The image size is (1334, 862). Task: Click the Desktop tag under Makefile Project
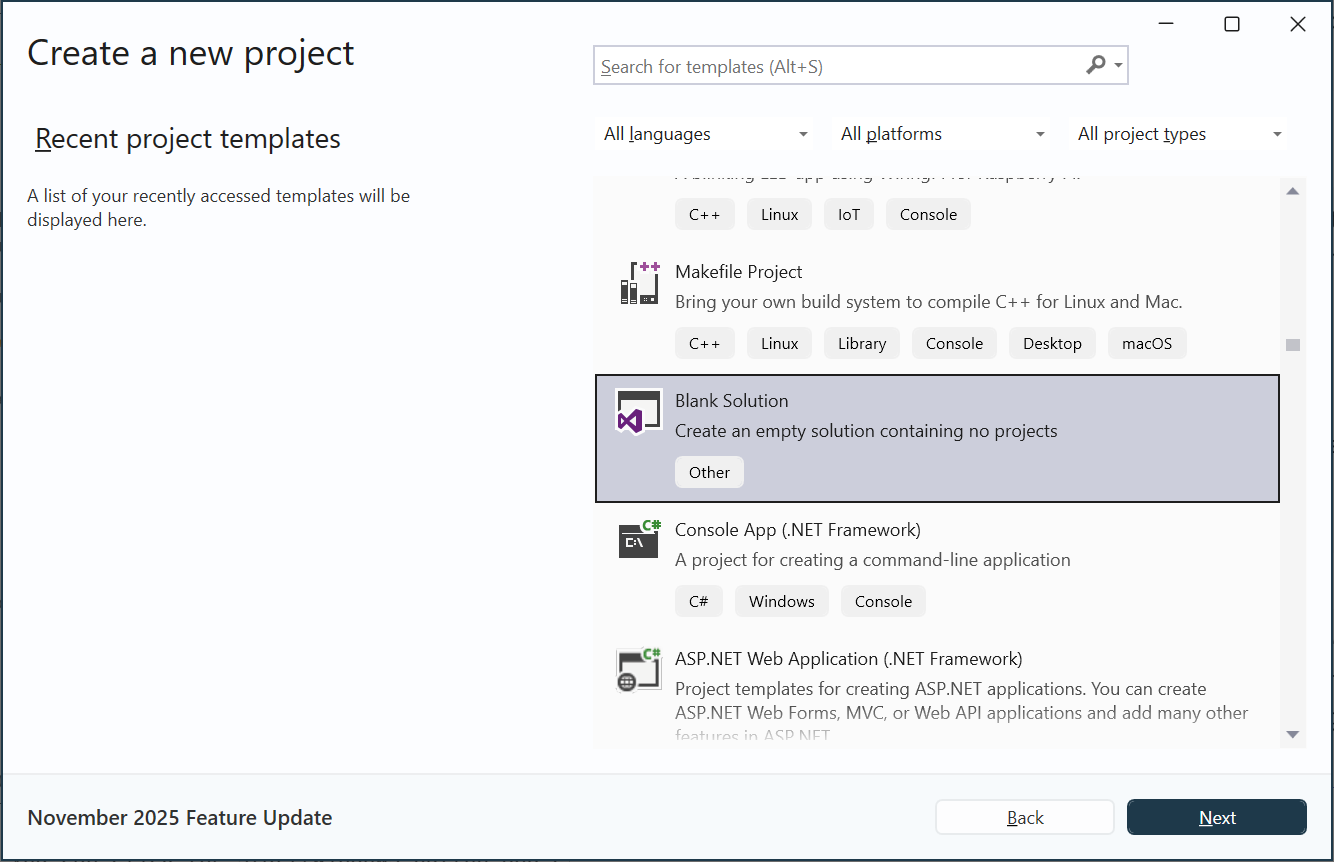point(1052,343)
